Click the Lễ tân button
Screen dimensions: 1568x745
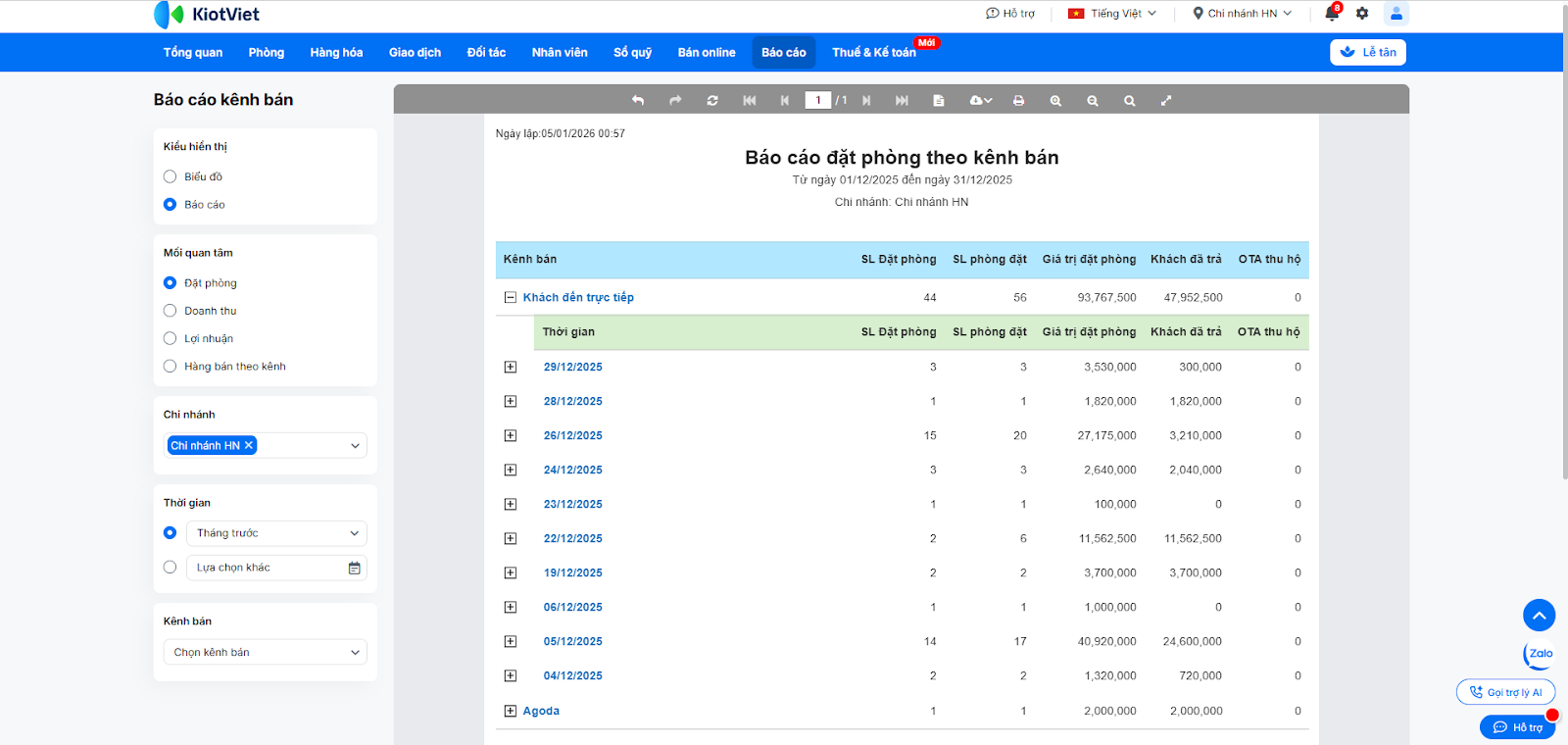click(1368, 53)
